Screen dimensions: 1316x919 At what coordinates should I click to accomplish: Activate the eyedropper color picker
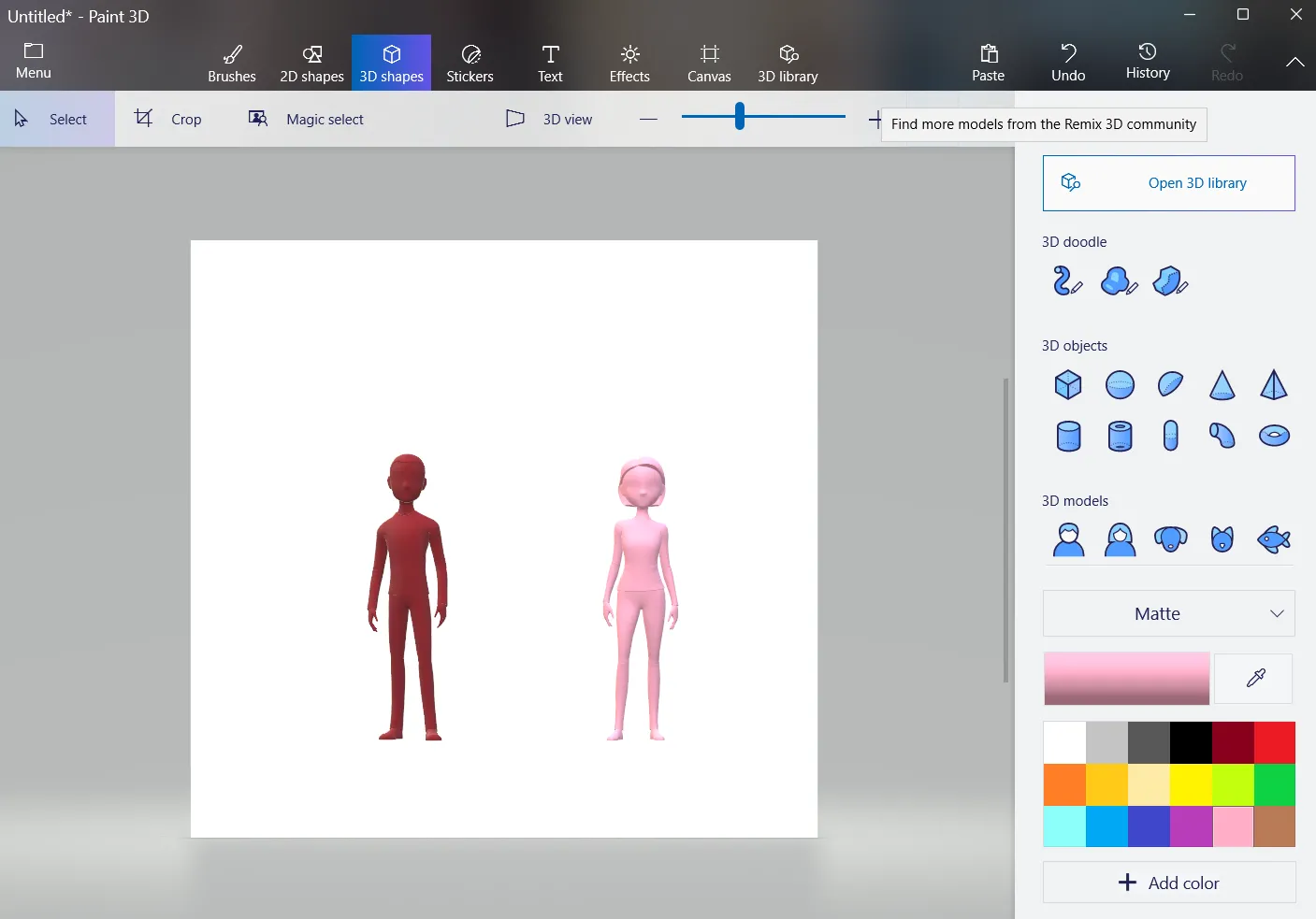click(1252, 678)
